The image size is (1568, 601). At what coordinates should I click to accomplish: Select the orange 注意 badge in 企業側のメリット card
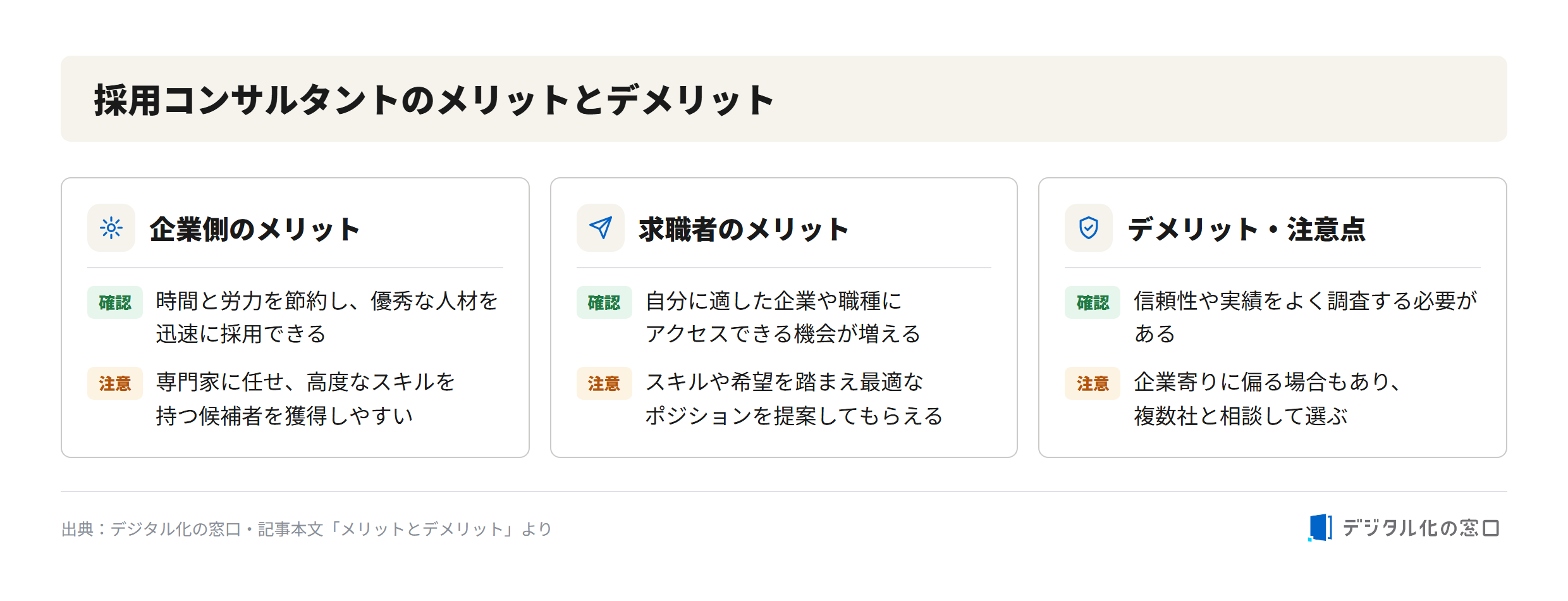(x=115, y=383)
